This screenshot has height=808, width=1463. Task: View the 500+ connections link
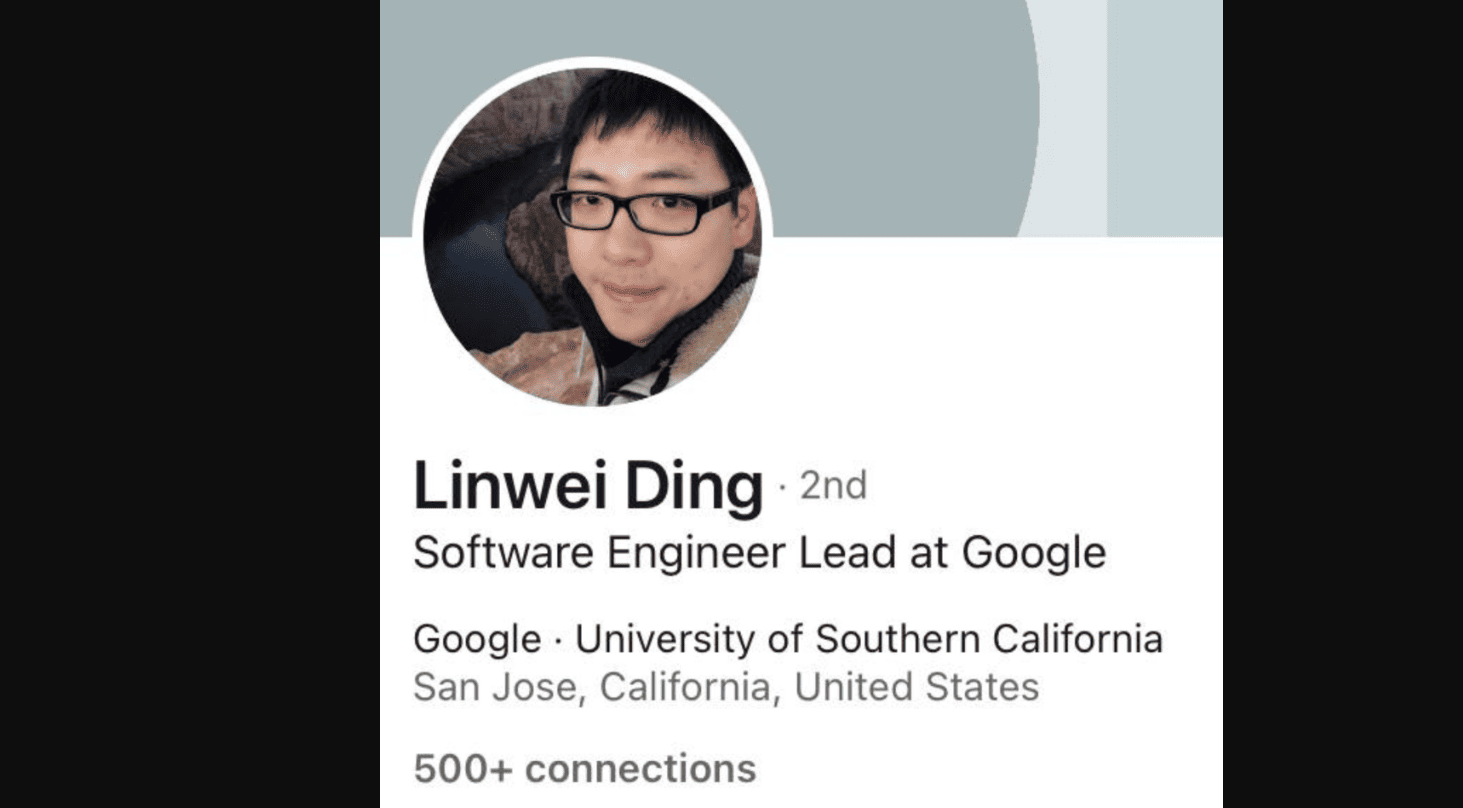click(x=585, y=769)
